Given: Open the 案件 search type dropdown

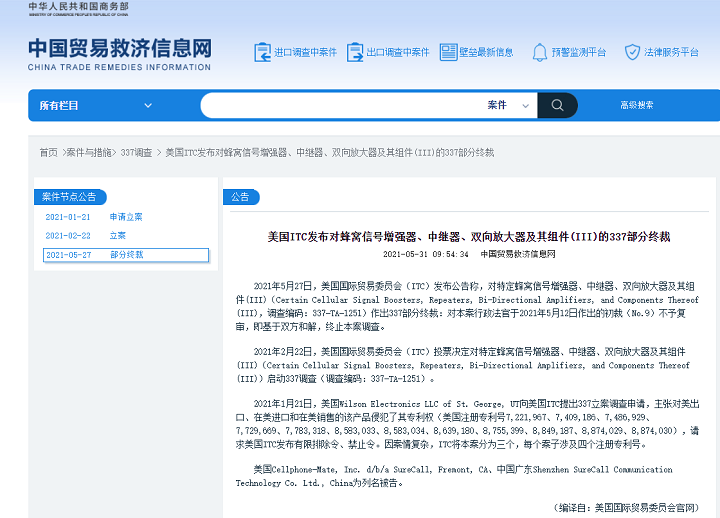Looking at the screenshot, I should (x=508, y=105).
